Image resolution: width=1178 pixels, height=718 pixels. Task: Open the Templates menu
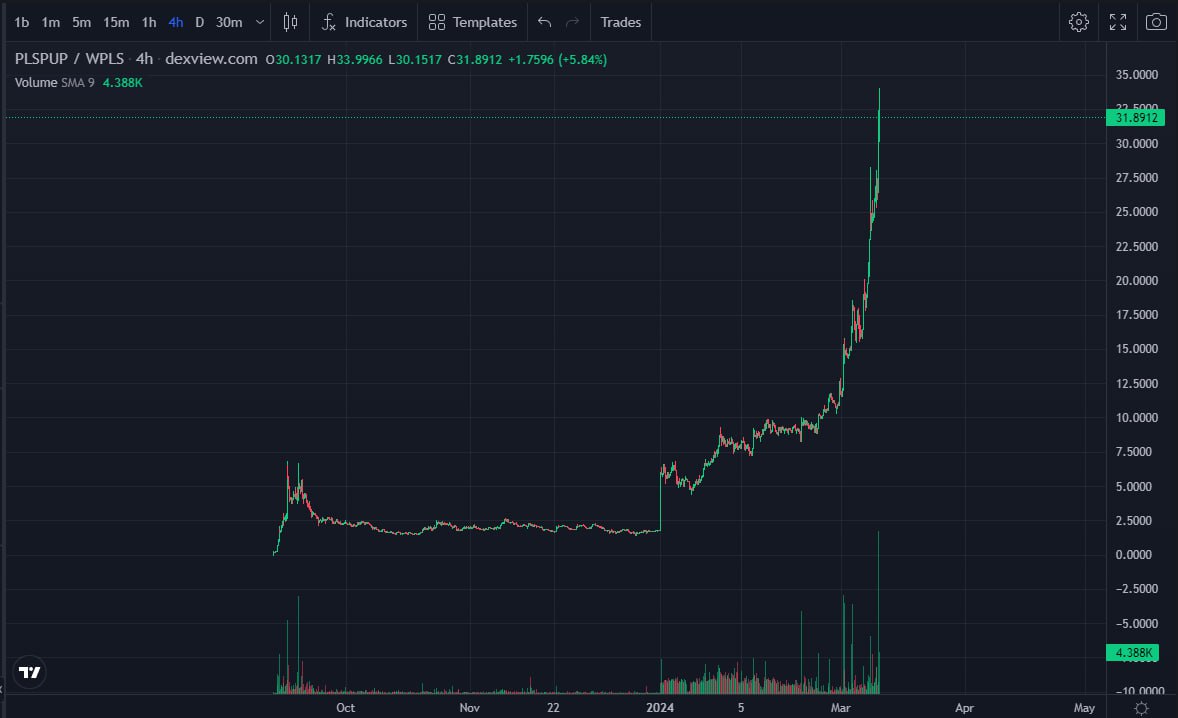(473, 22)
